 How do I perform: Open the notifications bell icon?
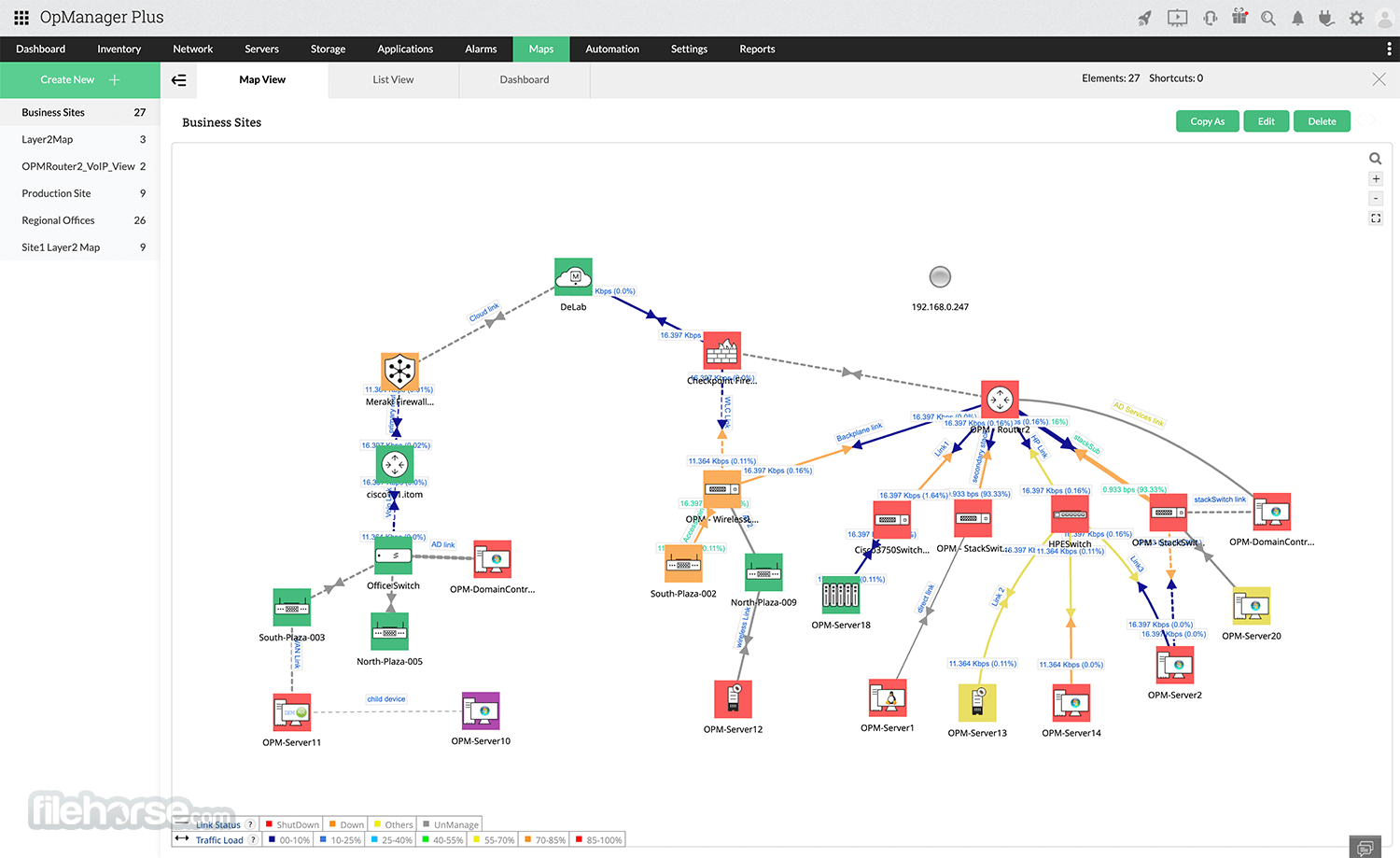point(1297,18)
